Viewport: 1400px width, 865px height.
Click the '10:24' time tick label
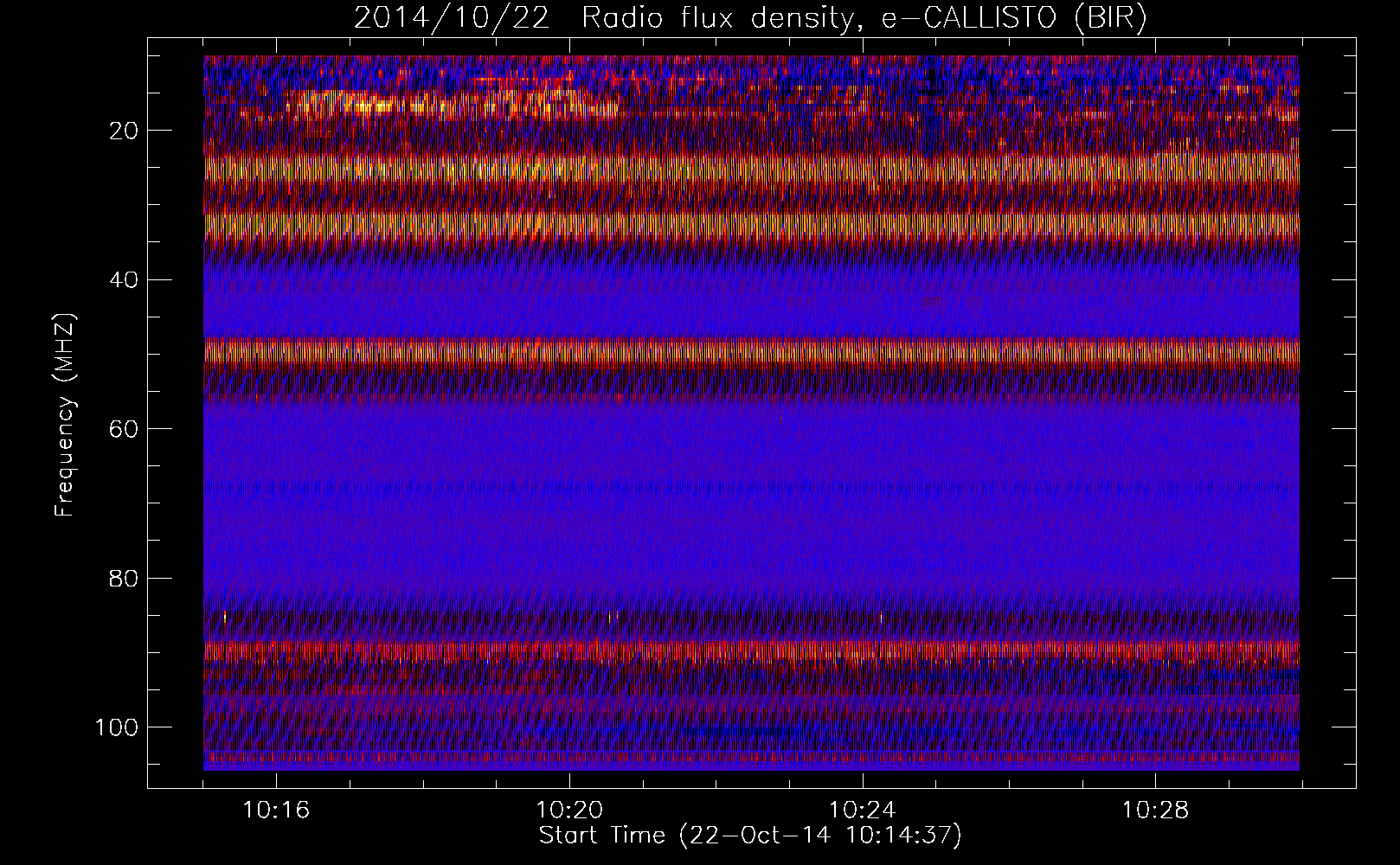point(862,811)
